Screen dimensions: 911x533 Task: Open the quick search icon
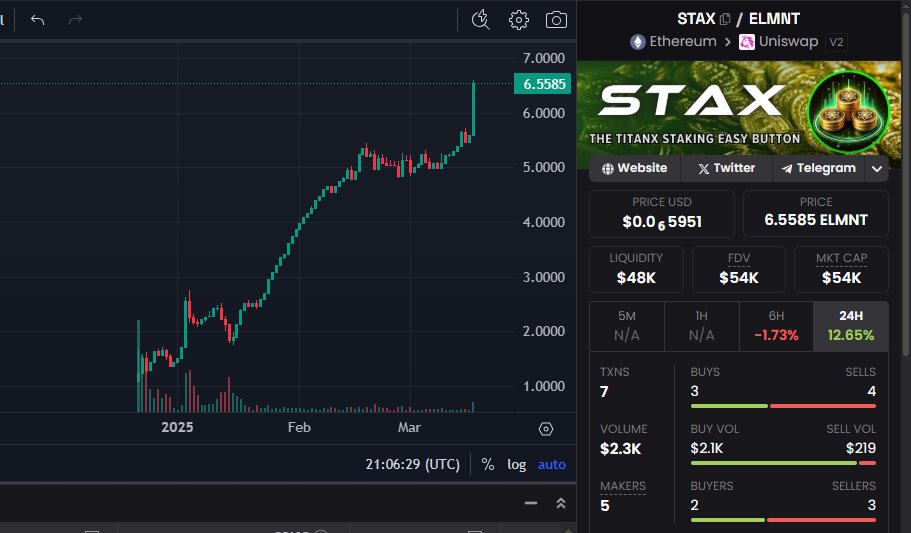point(480,20)
